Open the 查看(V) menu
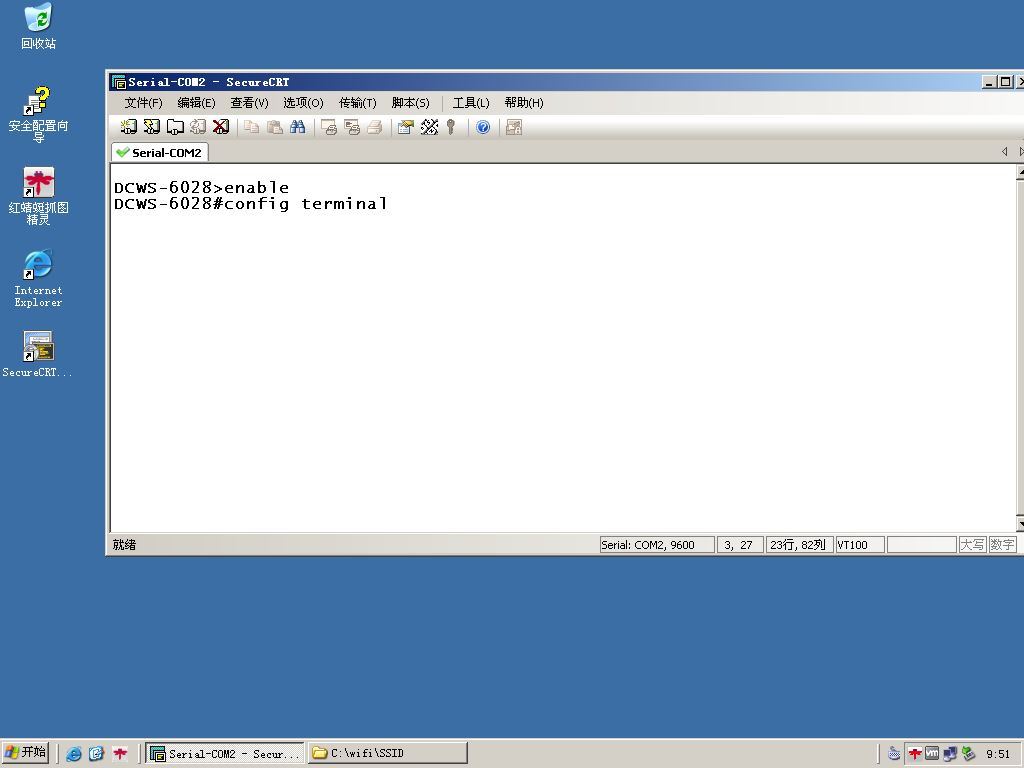This screenshot has width=1024, height=768. pyautogui.click(x=249, y=103)
